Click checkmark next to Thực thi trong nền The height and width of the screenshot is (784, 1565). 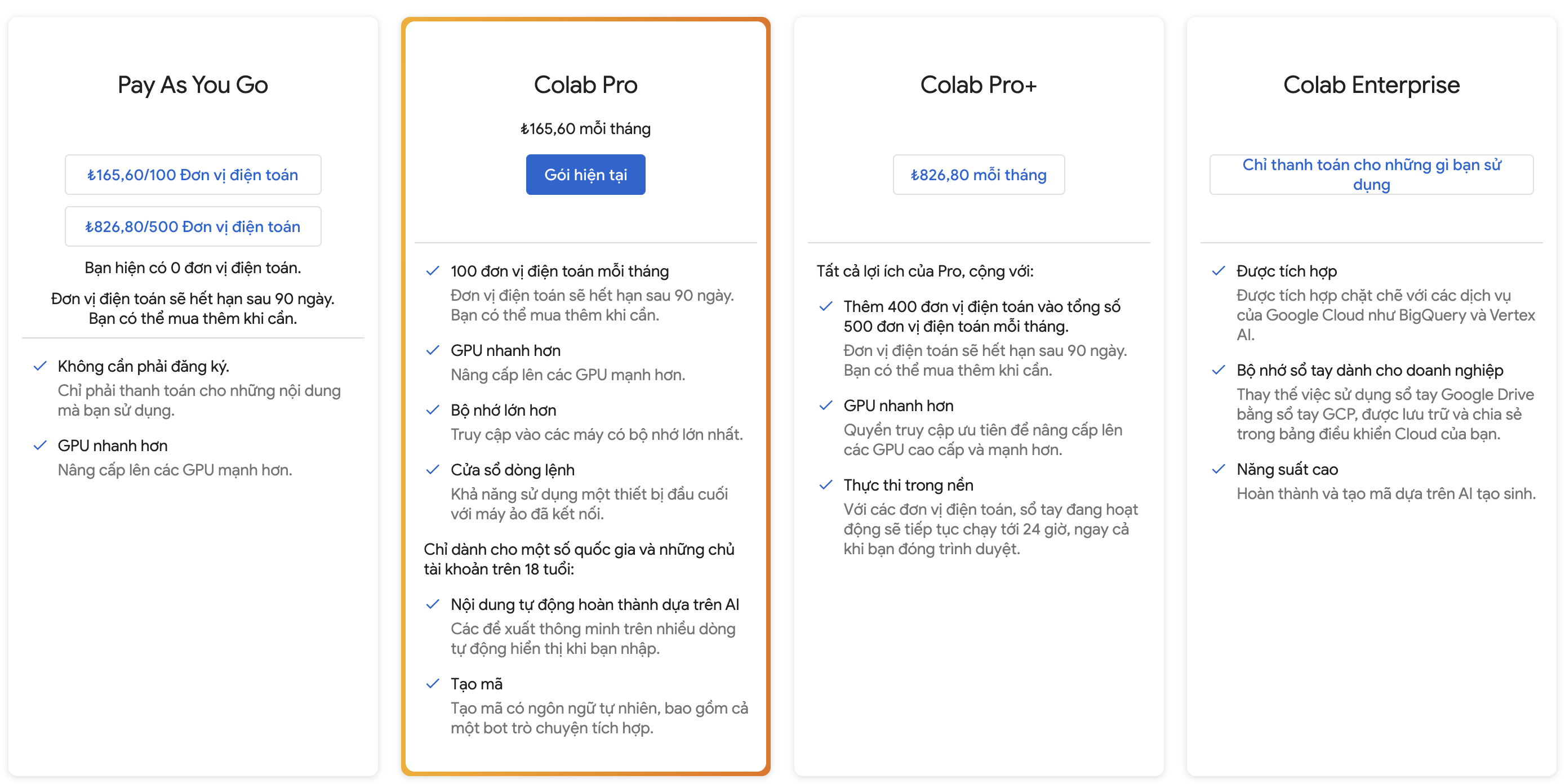826,484
